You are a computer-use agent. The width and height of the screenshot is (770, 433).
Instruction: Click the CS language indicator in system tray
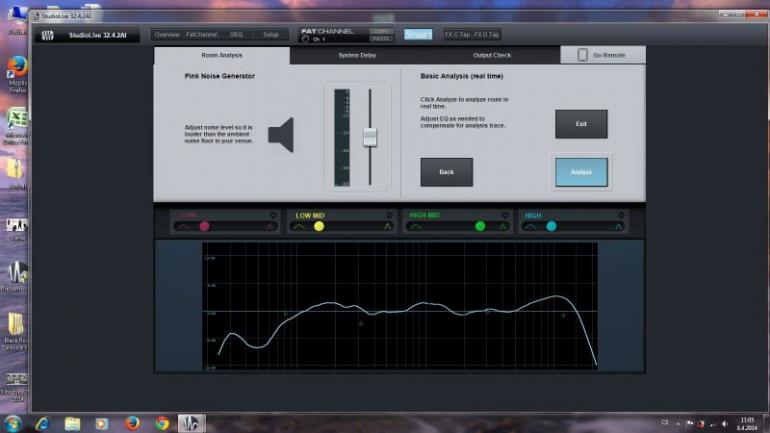tap(664, 422)
